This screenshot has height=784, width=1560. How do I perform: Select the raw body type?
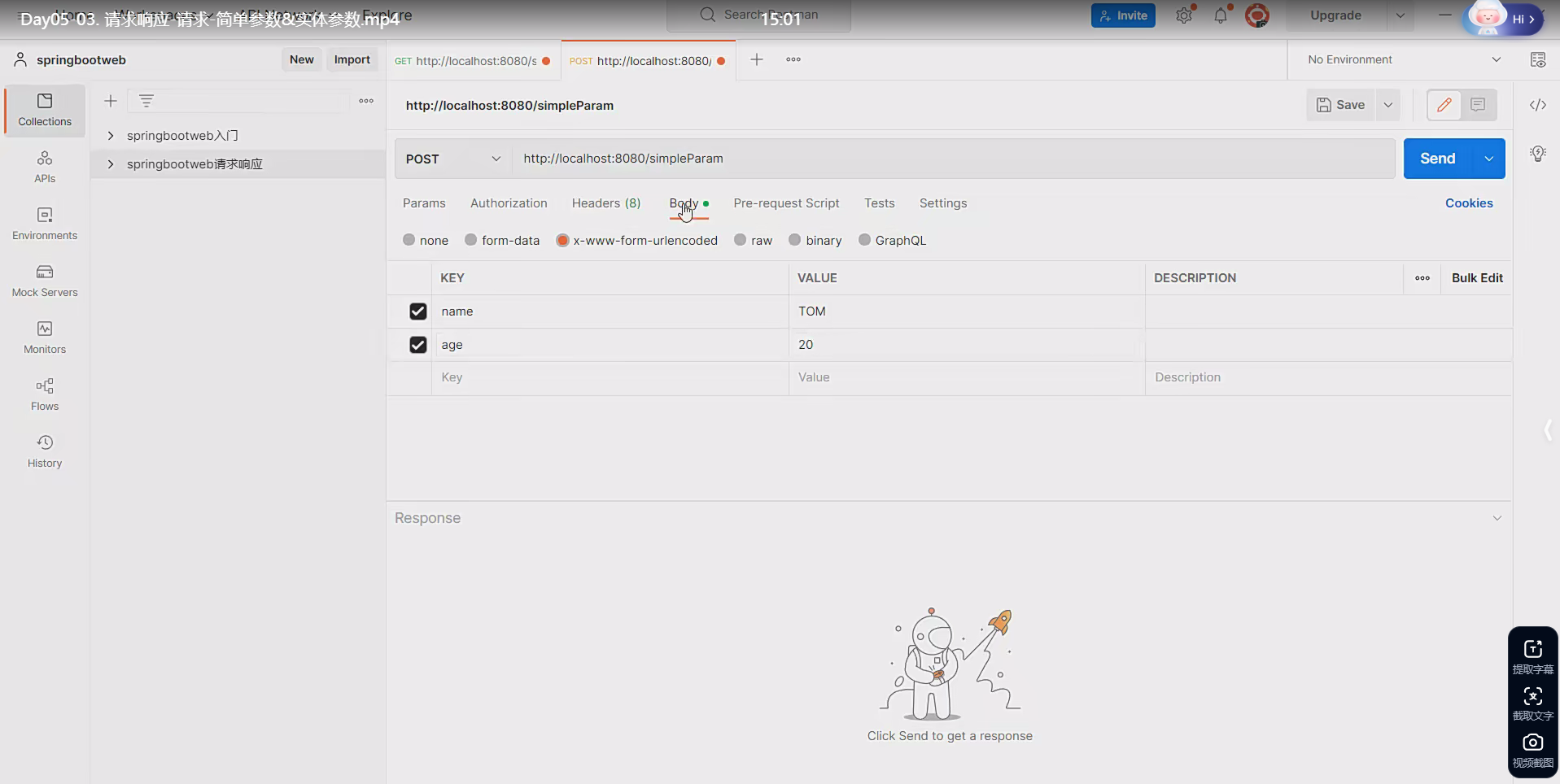[x=740, y=240]
